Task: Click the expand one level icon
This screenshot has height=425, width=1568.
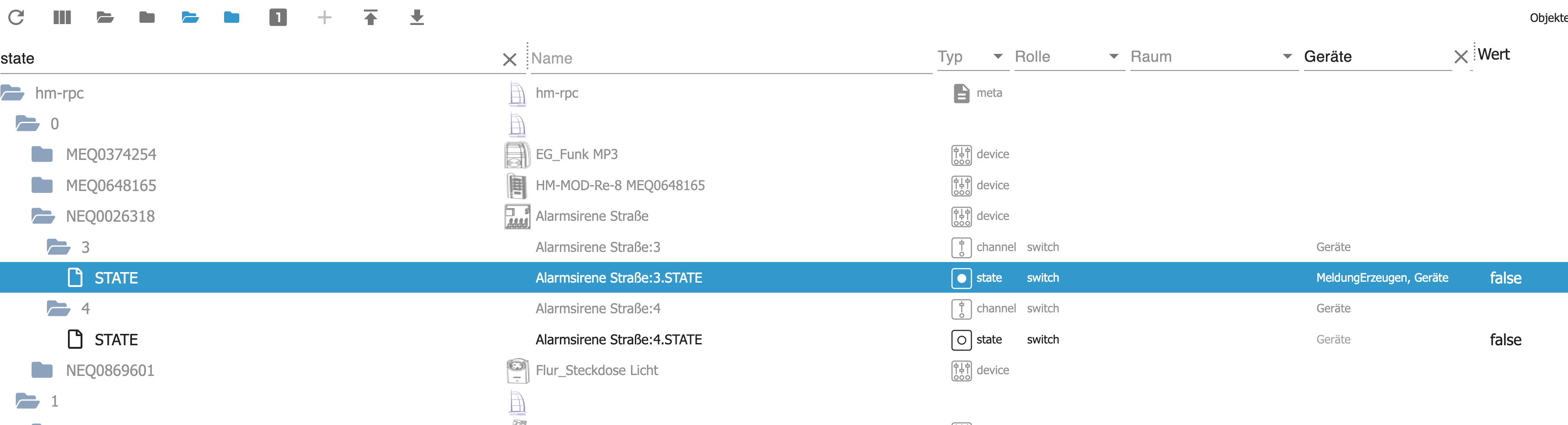Action: 278,17
